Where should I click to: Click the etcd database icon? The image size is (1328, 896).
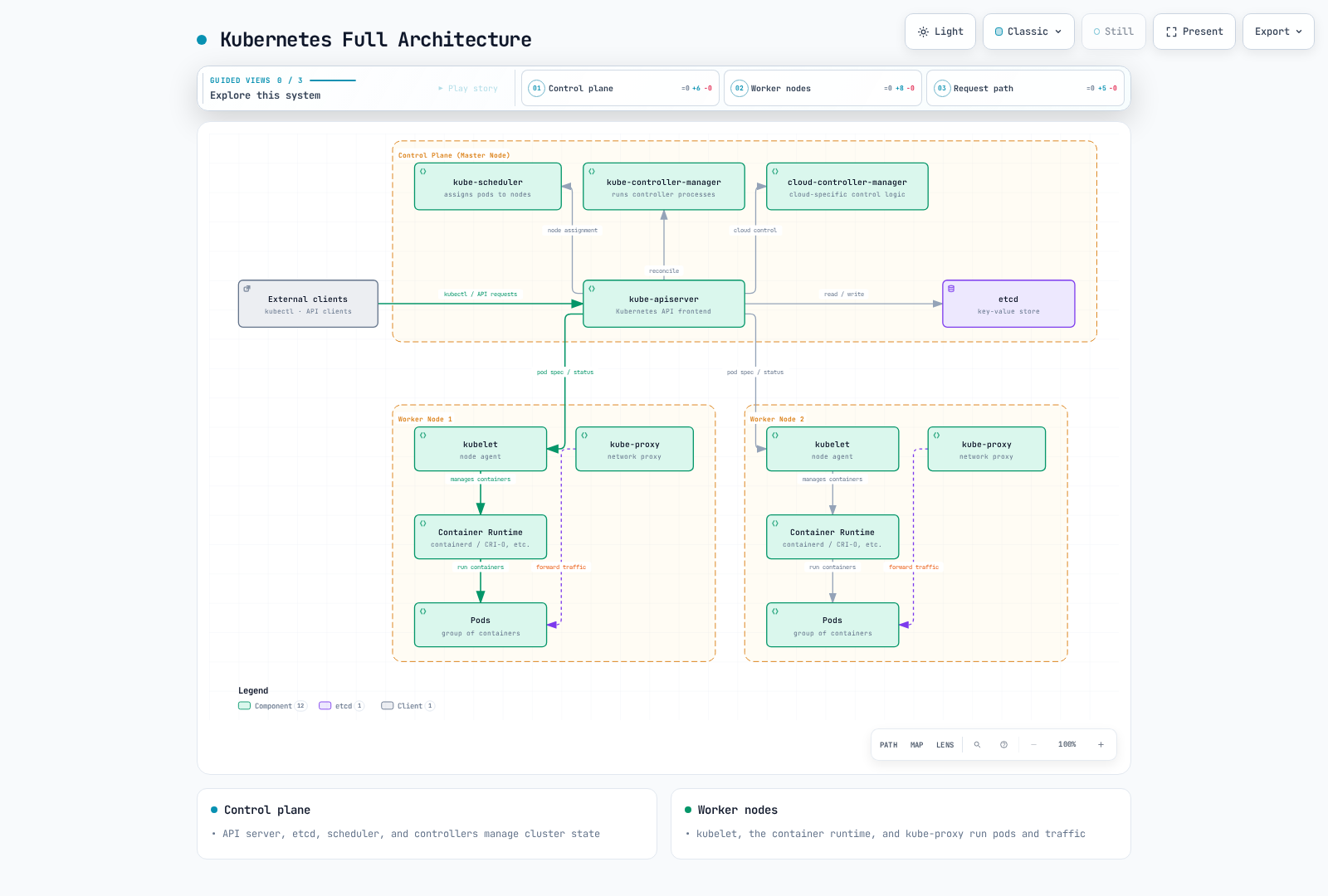pos(951,289)
